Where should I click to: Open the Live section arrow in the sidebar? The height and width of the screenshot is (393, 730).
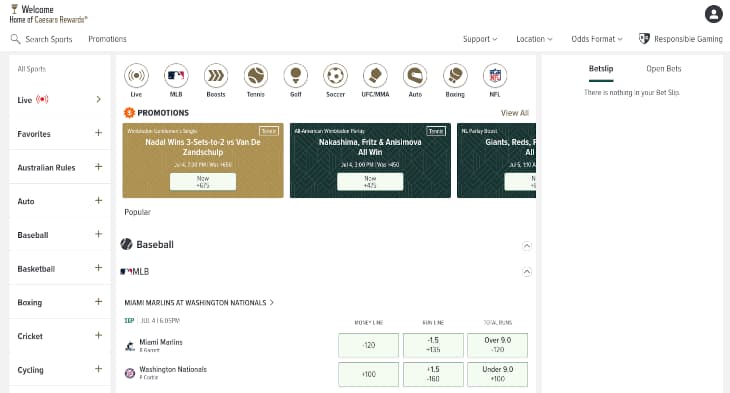(x=98, y=99)
